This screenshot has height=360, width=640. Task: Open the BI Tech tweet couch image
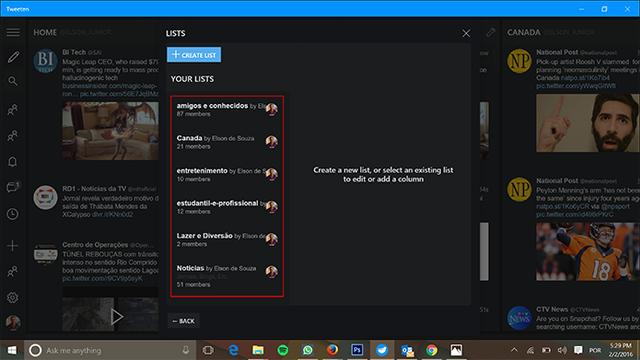pyautogui.click(x=110, y=131)
